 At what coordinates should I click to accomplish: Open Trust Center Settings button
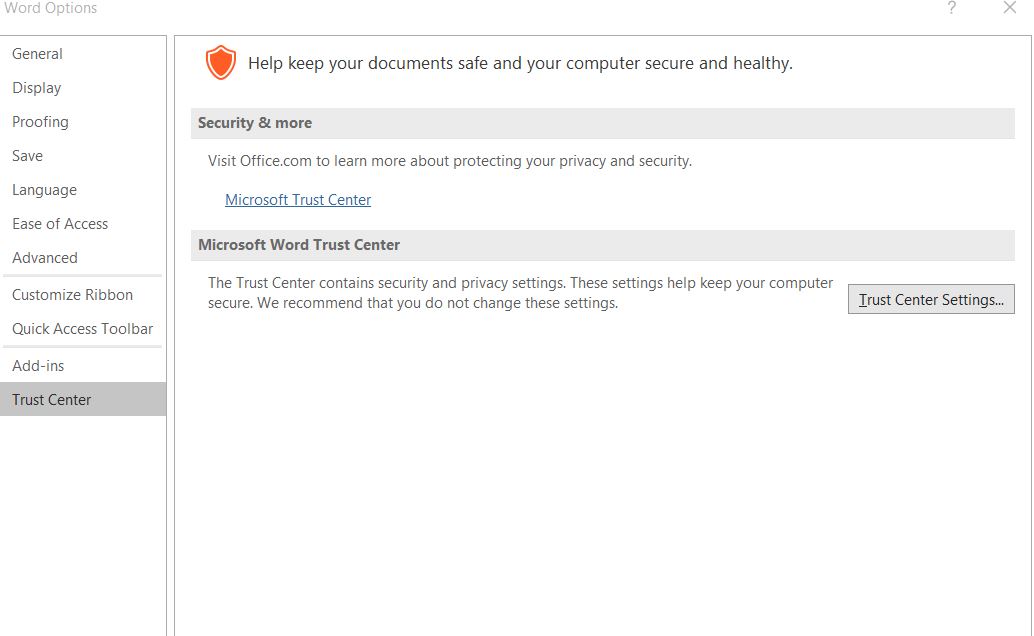pyautogui.click(x=931, y=300)
